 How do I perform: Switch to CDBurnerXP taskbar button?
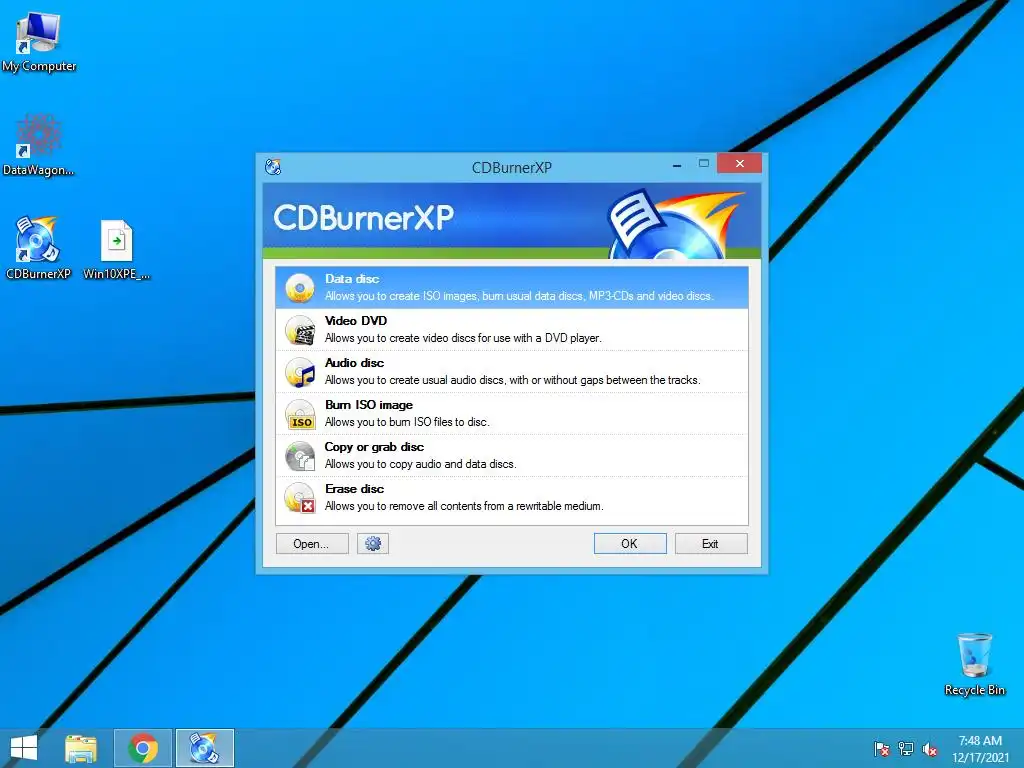coord(204,748)
